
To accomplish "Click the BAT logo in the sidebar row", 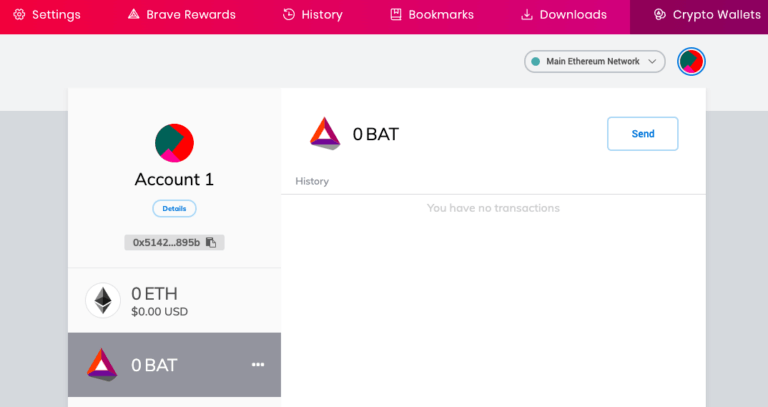I will click(102, 365).
